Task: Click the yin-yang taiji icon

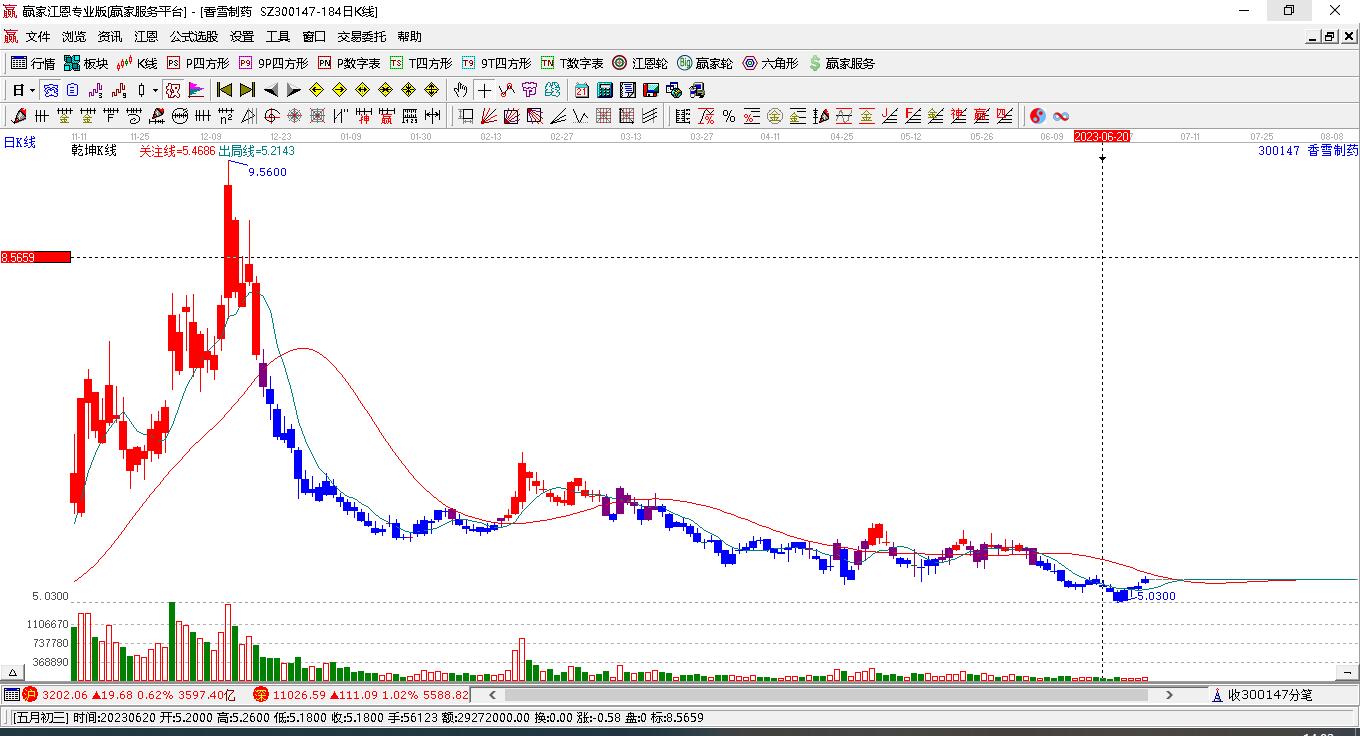Action: coord(1037,116)
